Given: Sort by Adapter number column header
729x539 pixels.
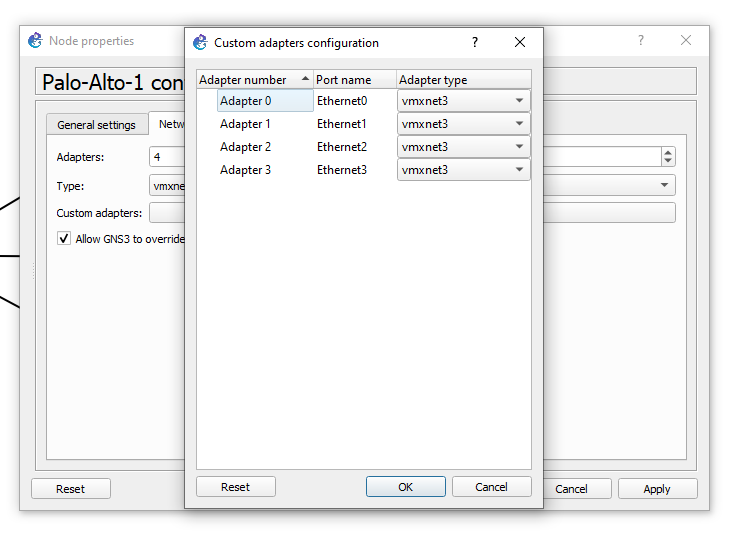Looking at the screenshot, I should point(255,80).
